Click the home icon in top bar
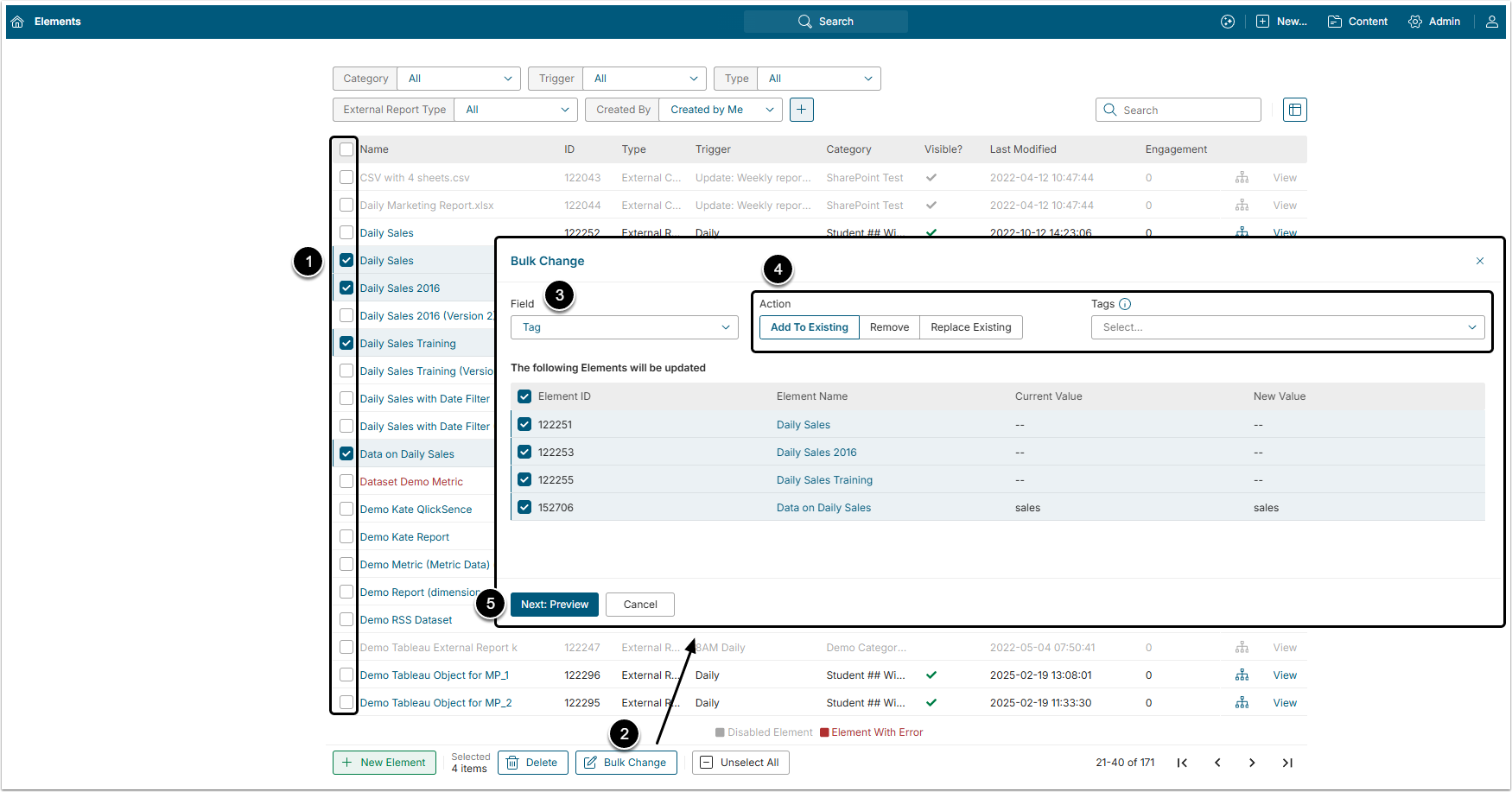The width and height of the screenshot is (1512, 792). pos(17,22)
